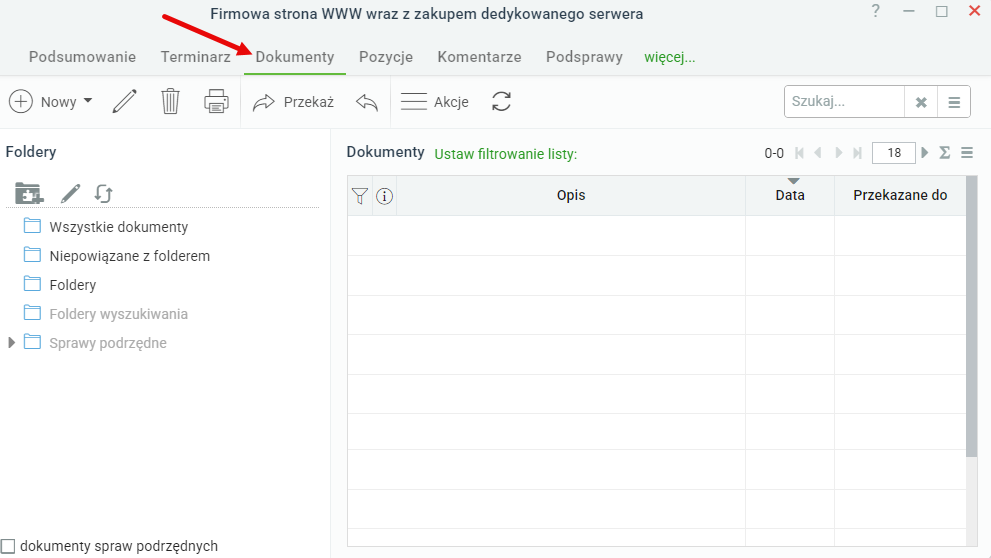
Task: Click the trash delete icon
Action: coord(170,101)
